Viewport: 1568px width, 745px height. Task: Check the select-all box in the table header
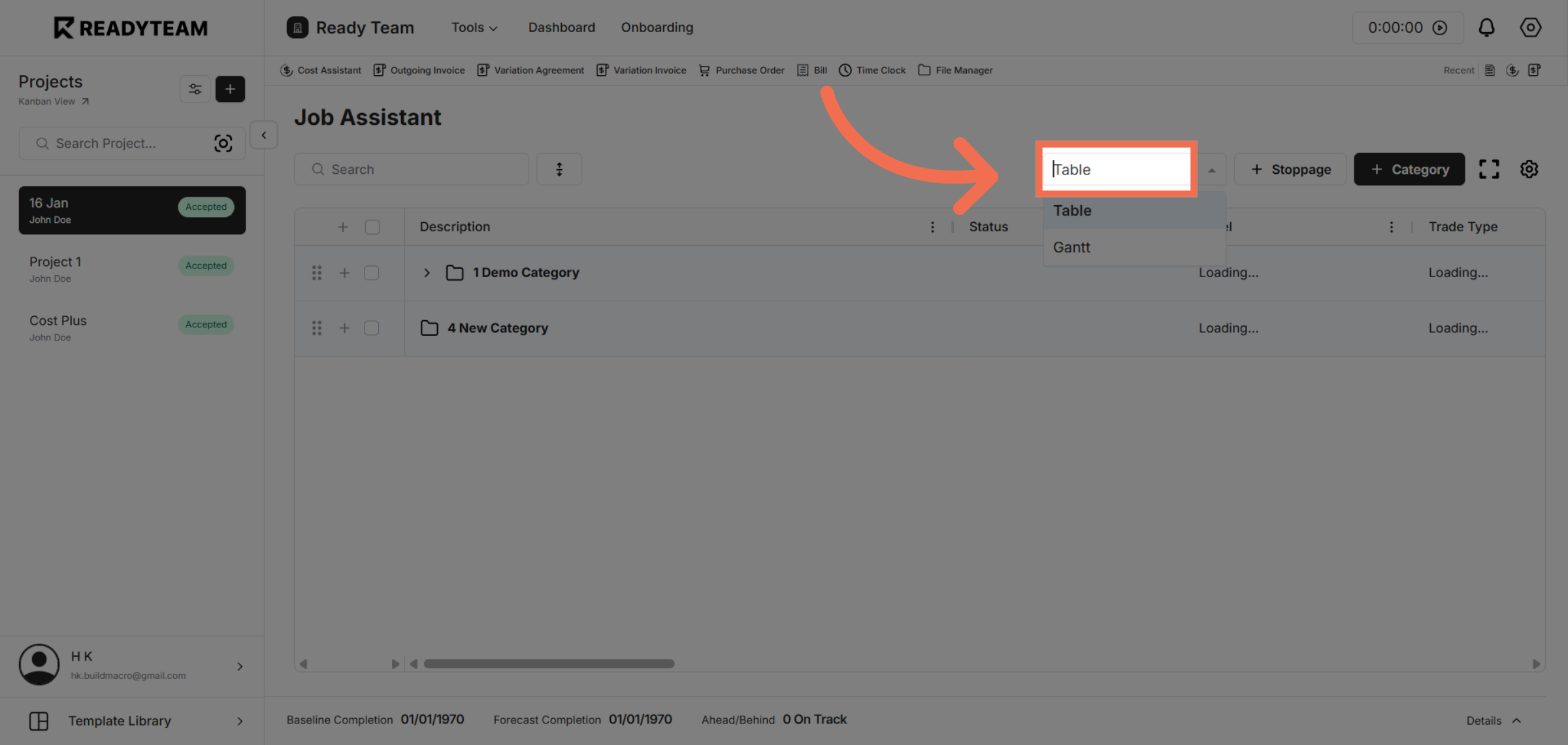[x=372, y=226]
